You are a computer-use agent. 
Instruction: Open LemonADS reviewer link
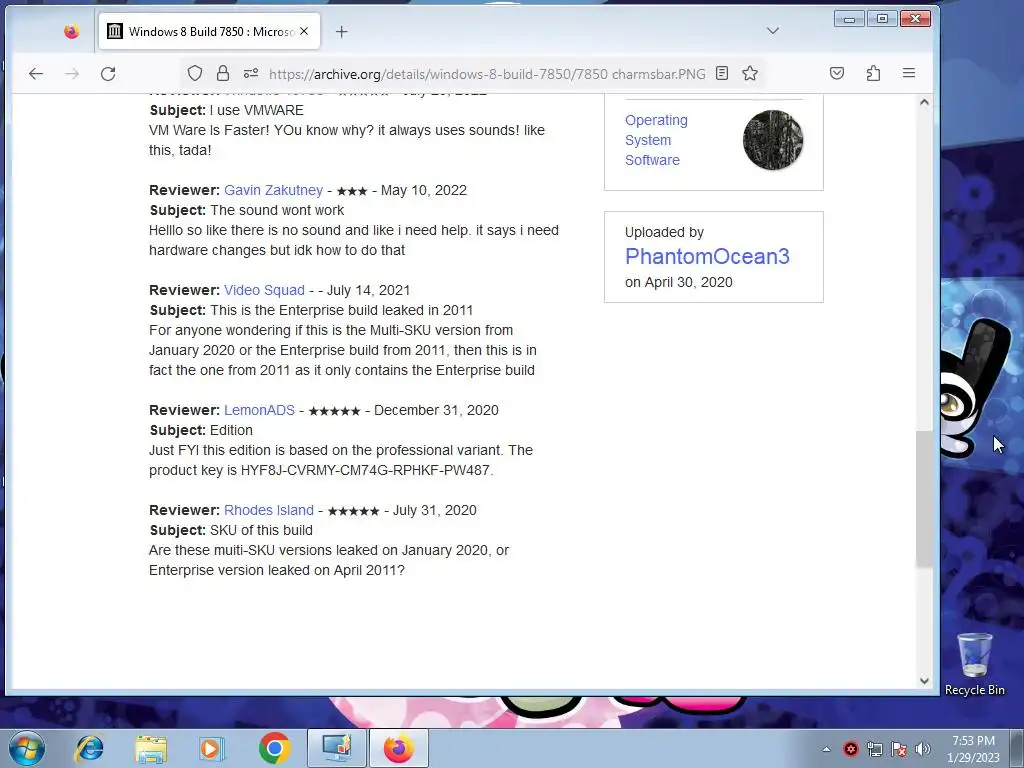coord(259,410)
